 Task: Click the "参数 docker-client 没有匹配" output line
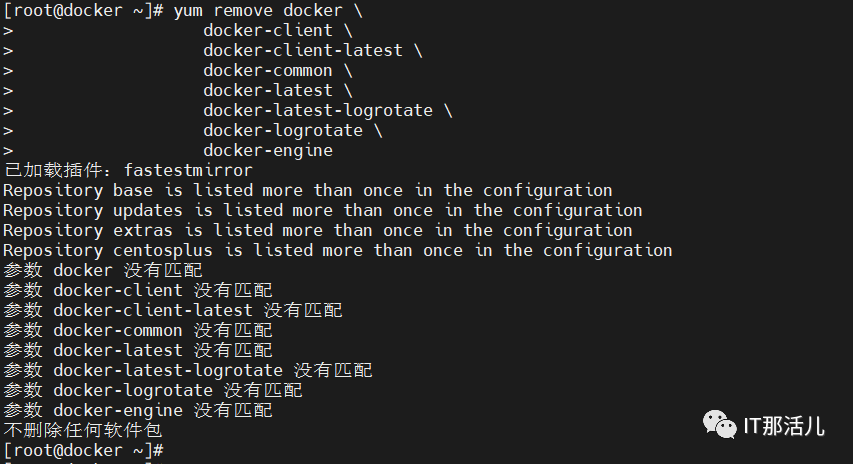point(137,290)
